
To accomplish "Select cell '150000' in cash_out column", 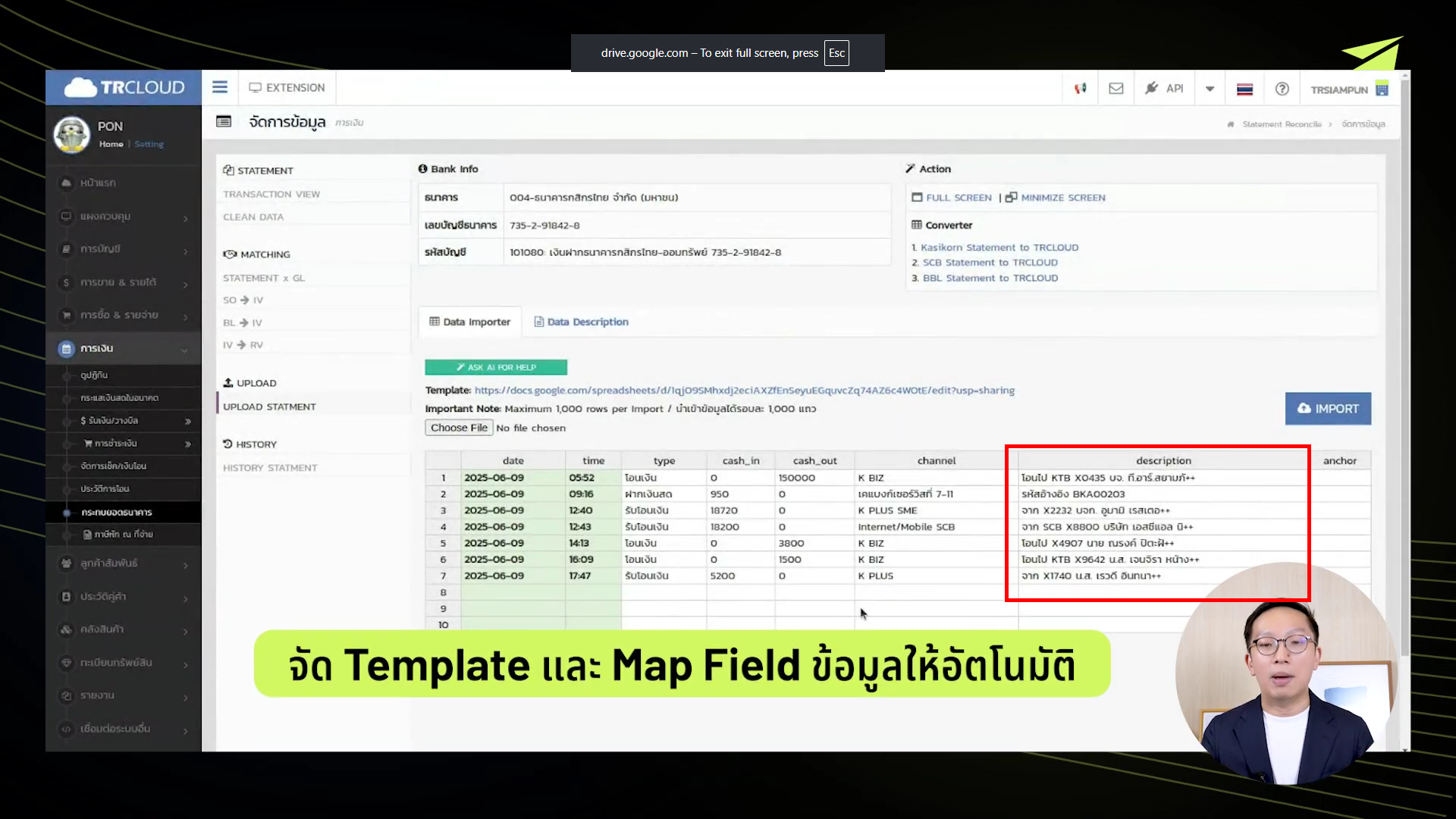I will pos(814,478).
